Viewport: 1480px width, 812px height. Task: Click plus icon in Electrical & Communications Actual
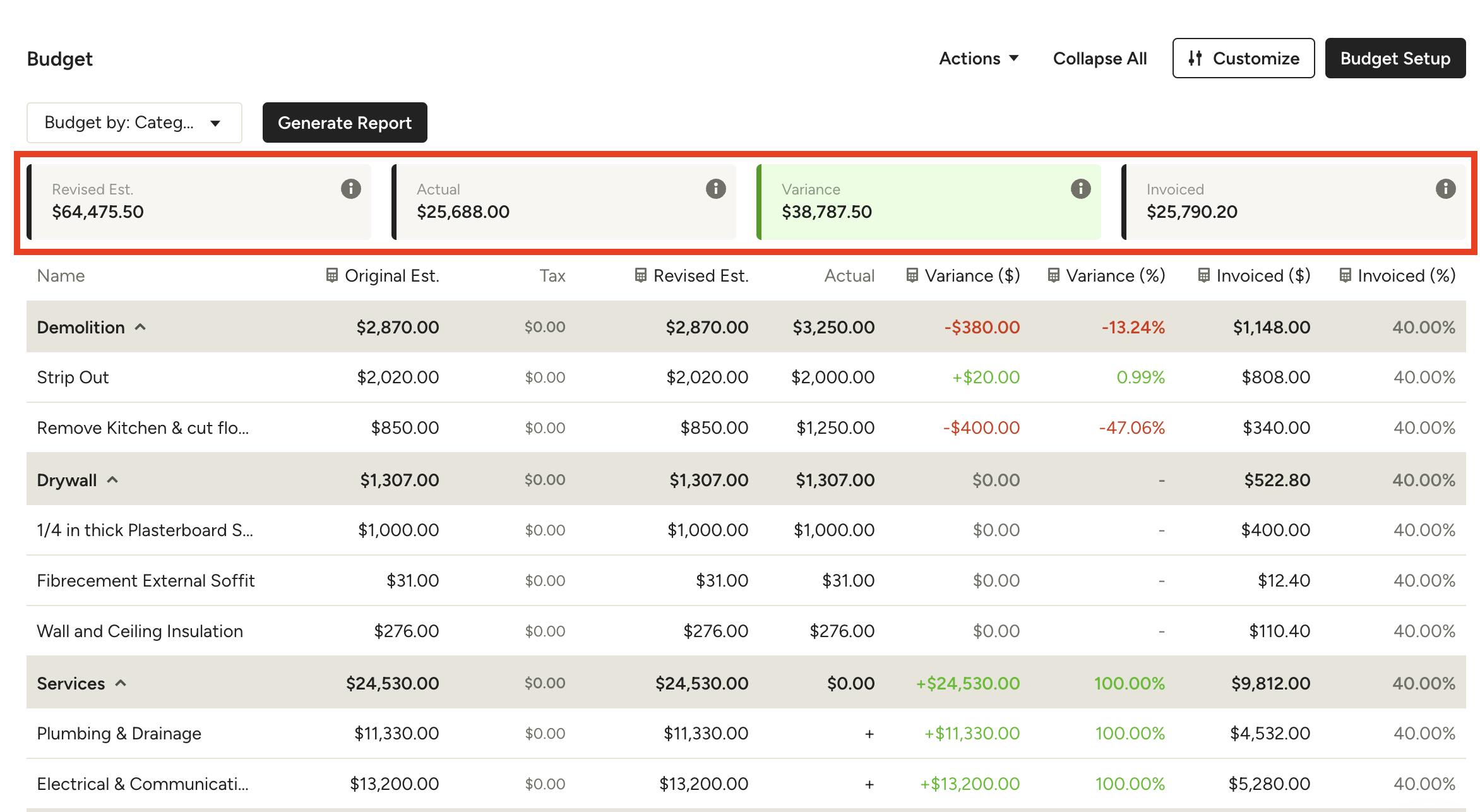coord(869,784)
